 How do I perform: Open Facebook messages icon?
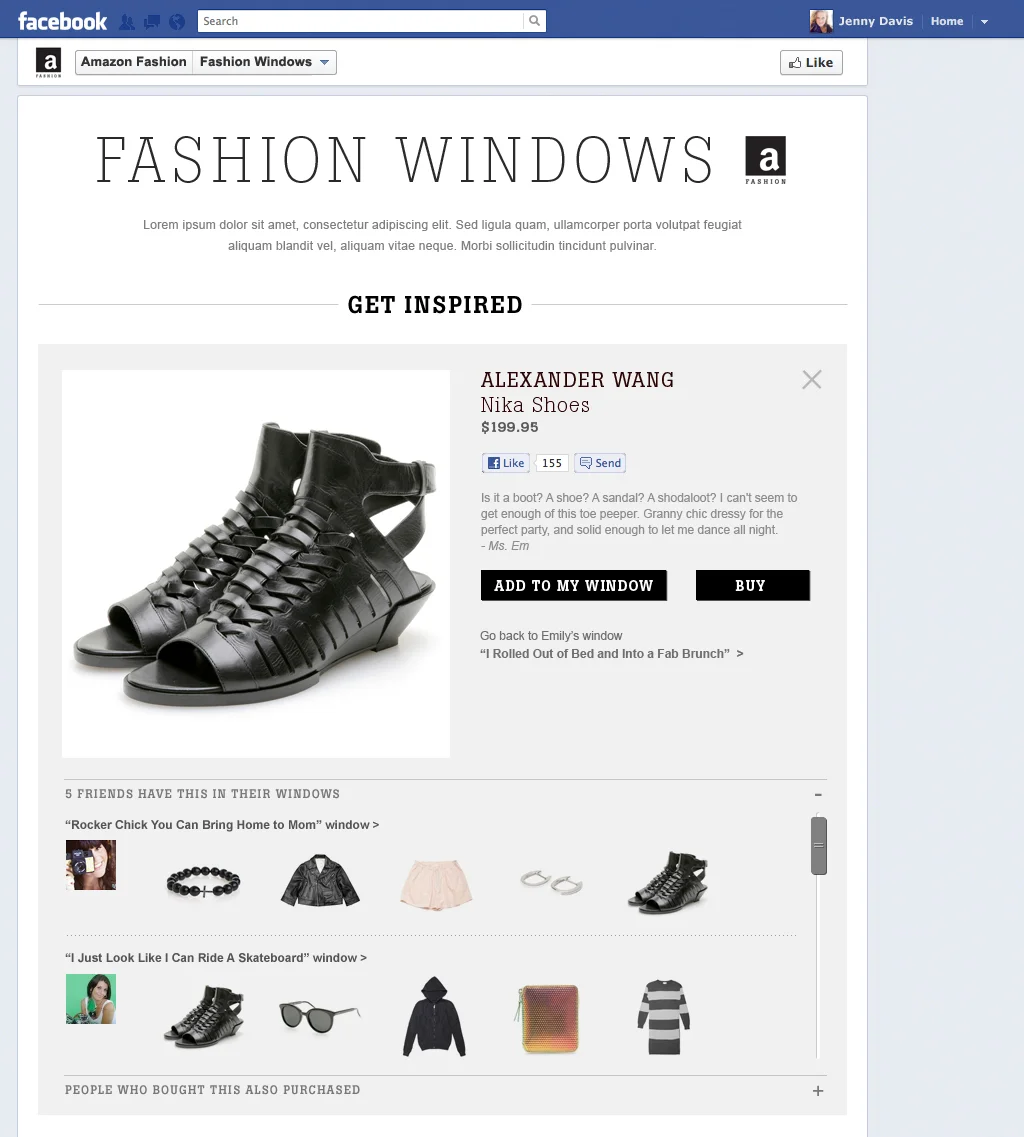pyautogui.click(x=152, y=22)
